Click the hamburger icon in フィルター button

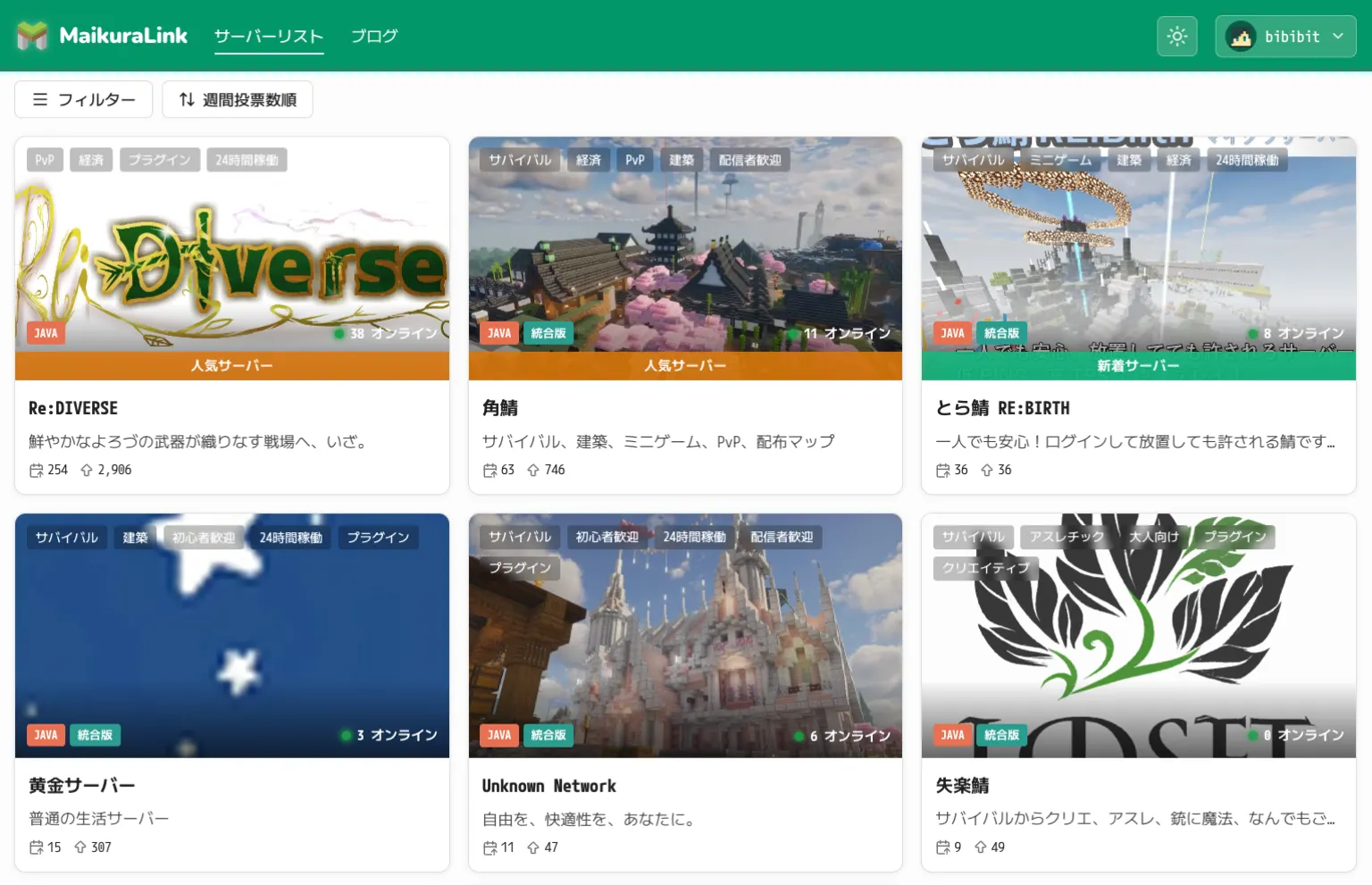[40, 99]
